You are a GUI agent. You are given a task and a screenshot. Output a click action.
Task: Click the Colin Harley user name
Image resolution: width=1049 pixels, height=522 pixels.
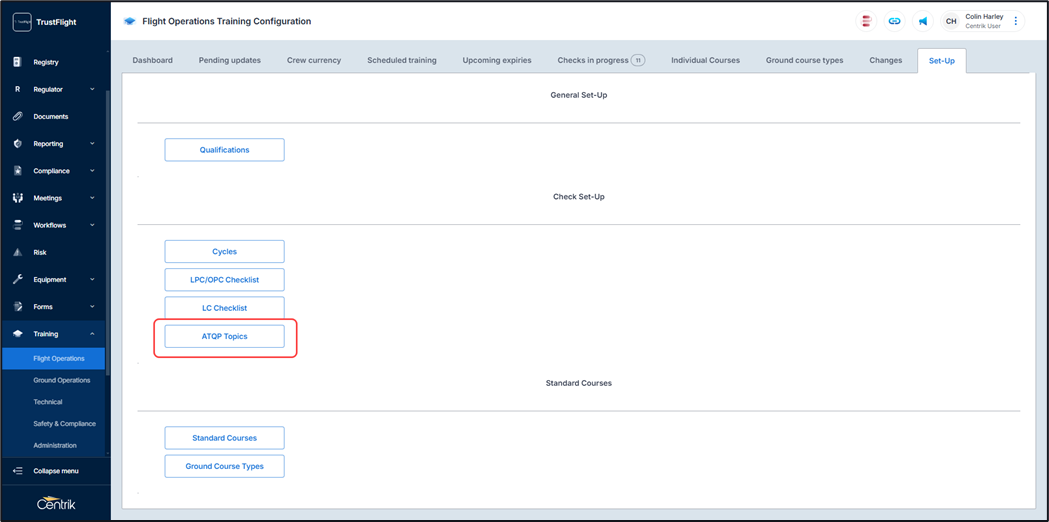984,17
